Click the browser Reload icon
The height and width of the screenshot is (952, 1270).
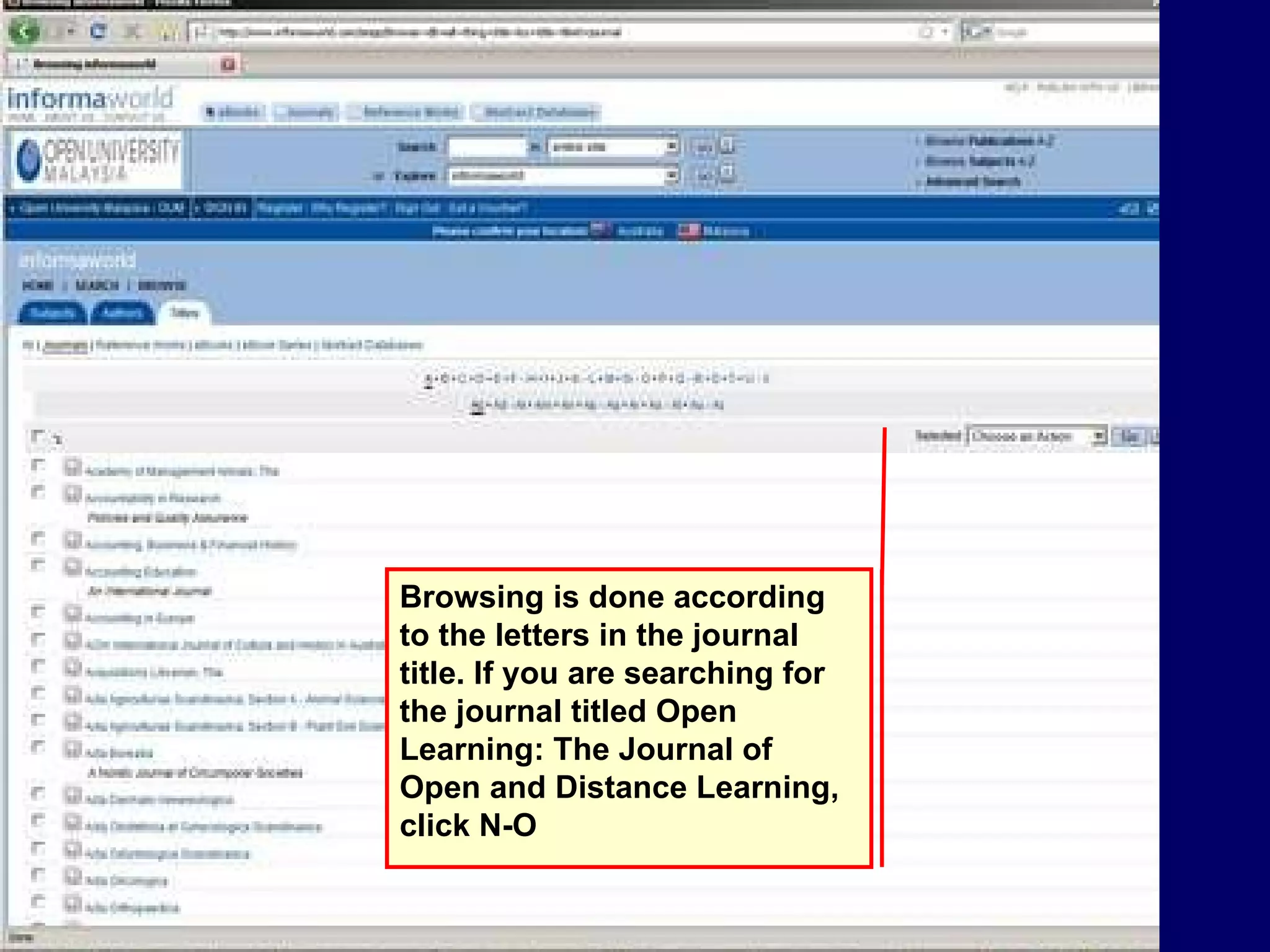(98, 31)
